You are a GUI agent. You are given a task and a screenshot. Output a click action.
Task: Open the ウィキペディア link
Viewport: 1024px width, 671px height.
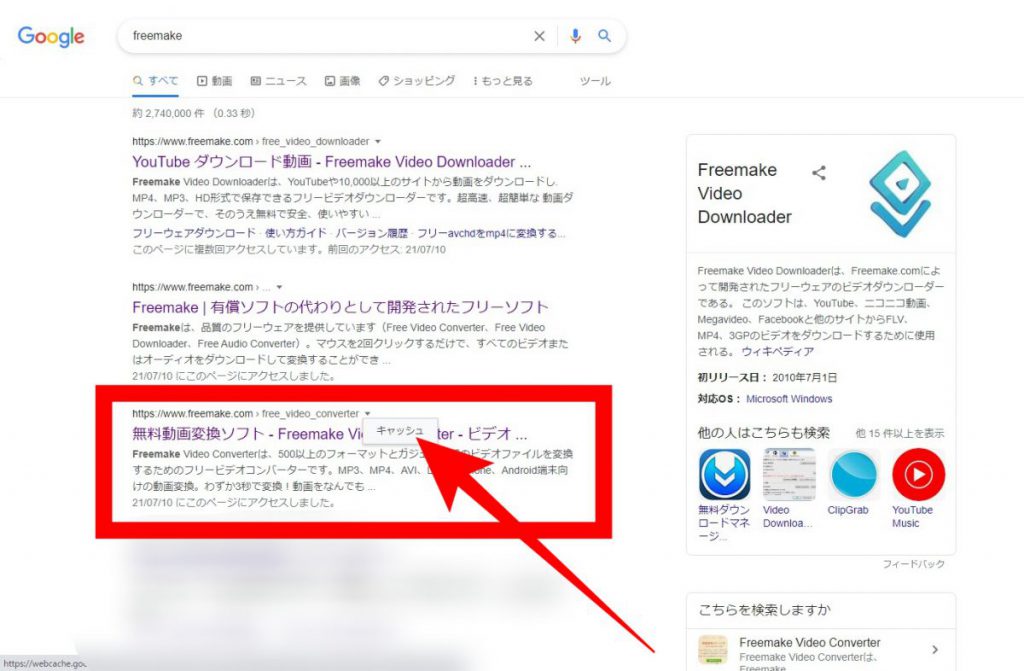(778, 352)
